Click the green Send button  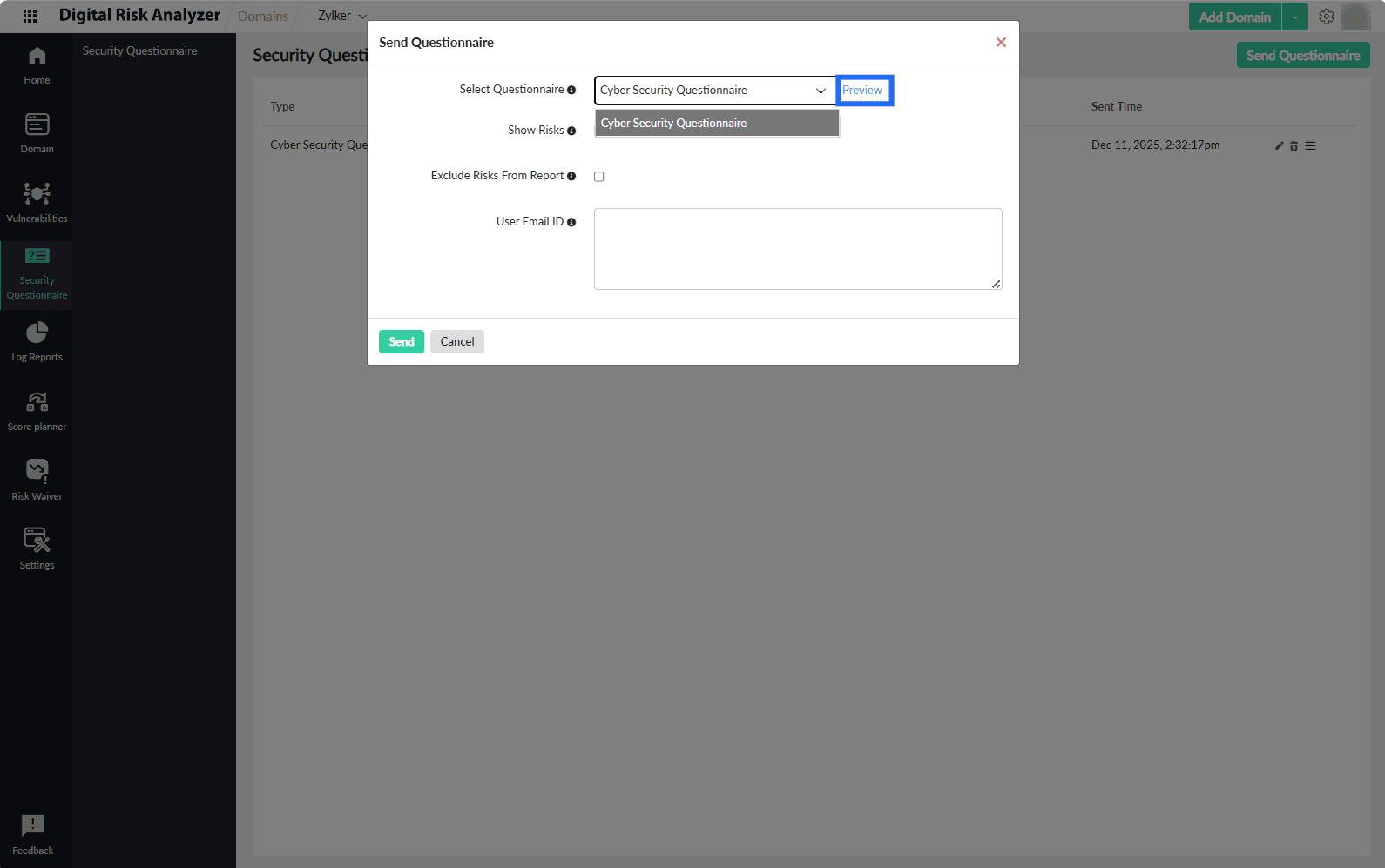point(401,342)
